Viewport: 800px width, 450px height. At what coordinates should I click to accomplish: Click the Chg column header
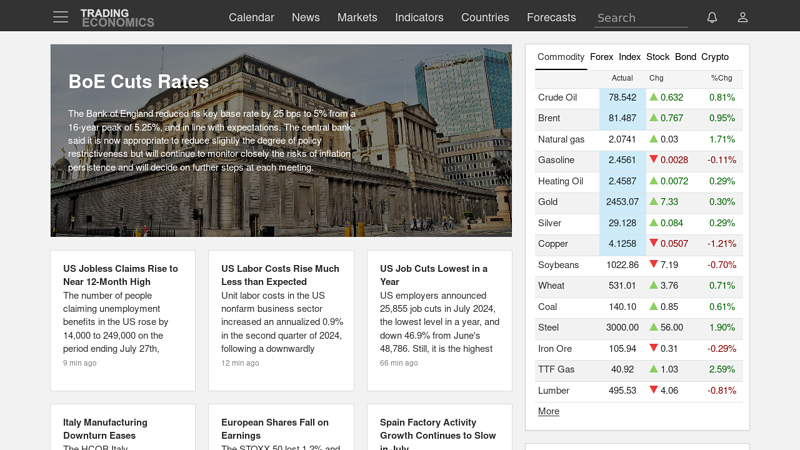click(x=656, y=78)
